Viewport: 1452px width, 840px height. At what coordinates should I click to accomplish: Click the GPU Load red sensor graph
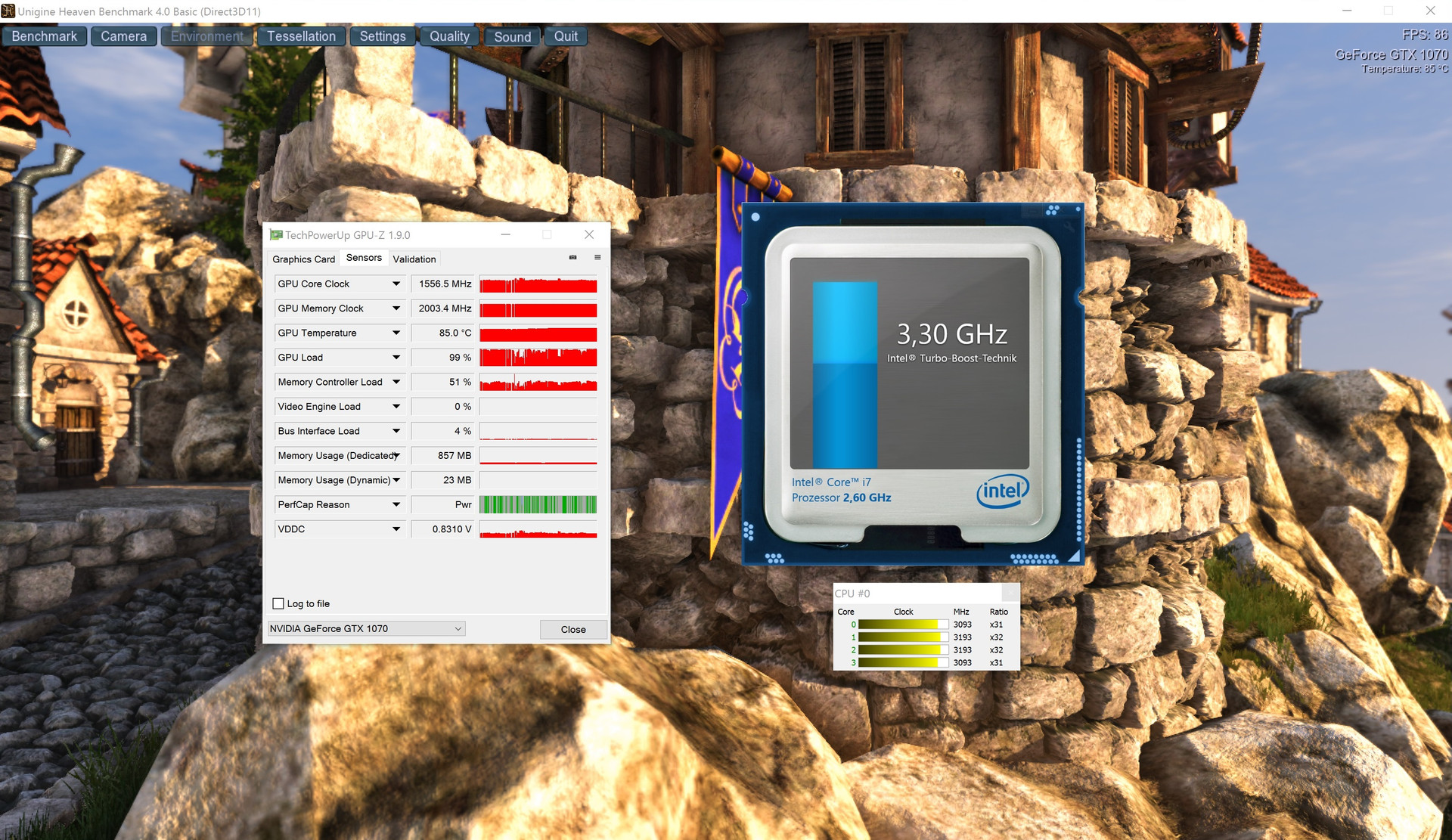pyautogui.click(x=538, y=358)
